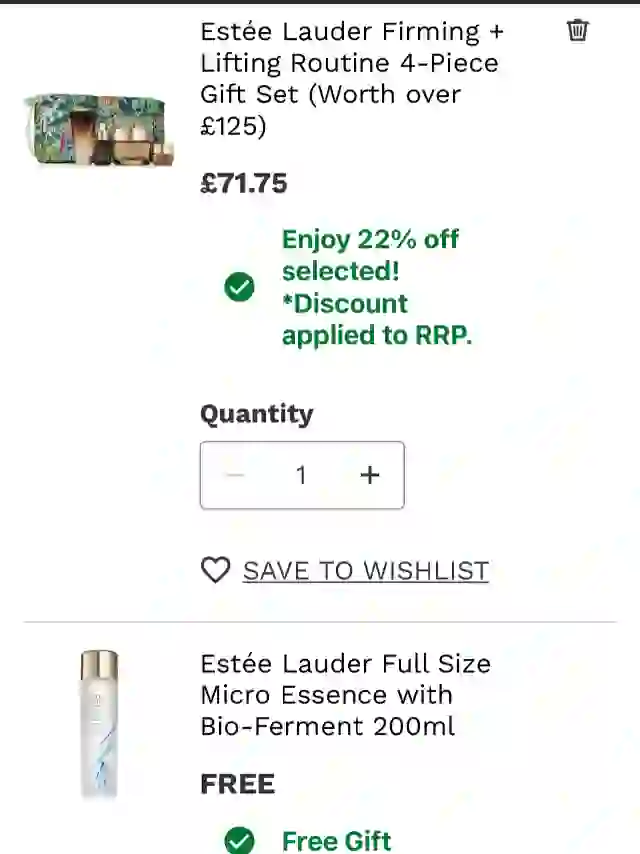This screenshot has height=854, width=640.
Task: Click the green checkmark next to the 22% off offer
Action: [x=239, y=286]
